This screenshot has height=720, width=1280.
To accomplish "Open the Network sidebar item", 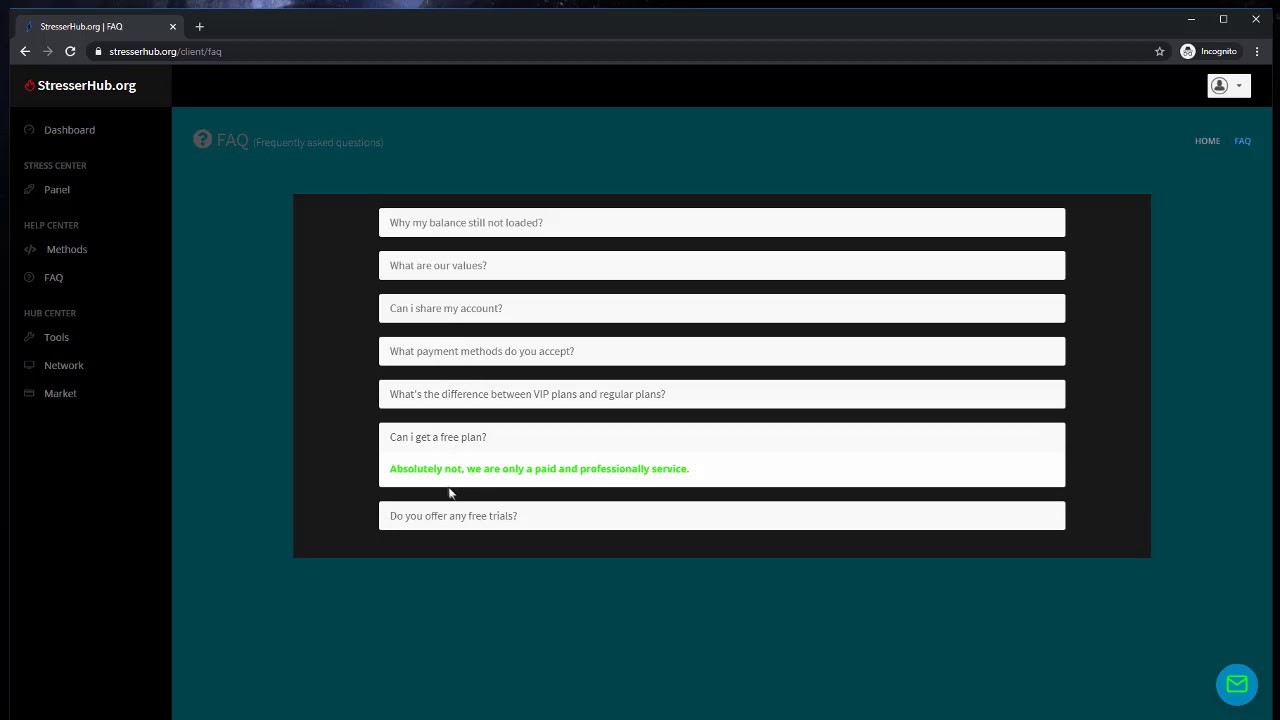I will [x=64, y=366].
